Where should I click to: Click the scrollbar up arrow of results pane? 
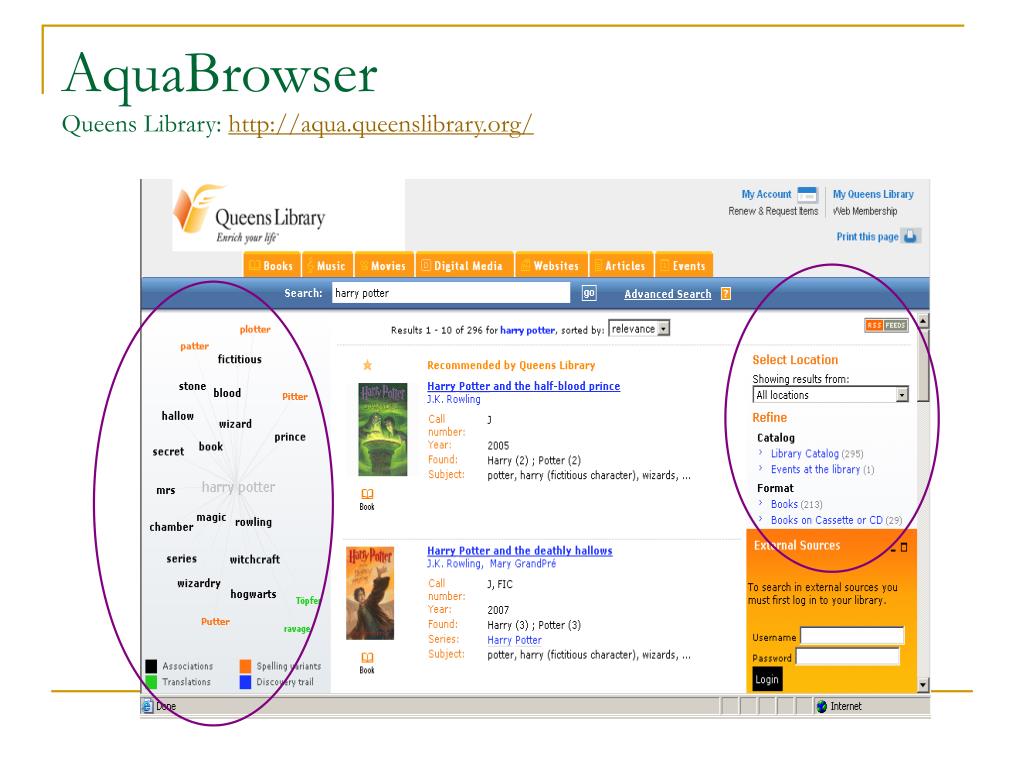pyautogui.click(x=923, y=320)
